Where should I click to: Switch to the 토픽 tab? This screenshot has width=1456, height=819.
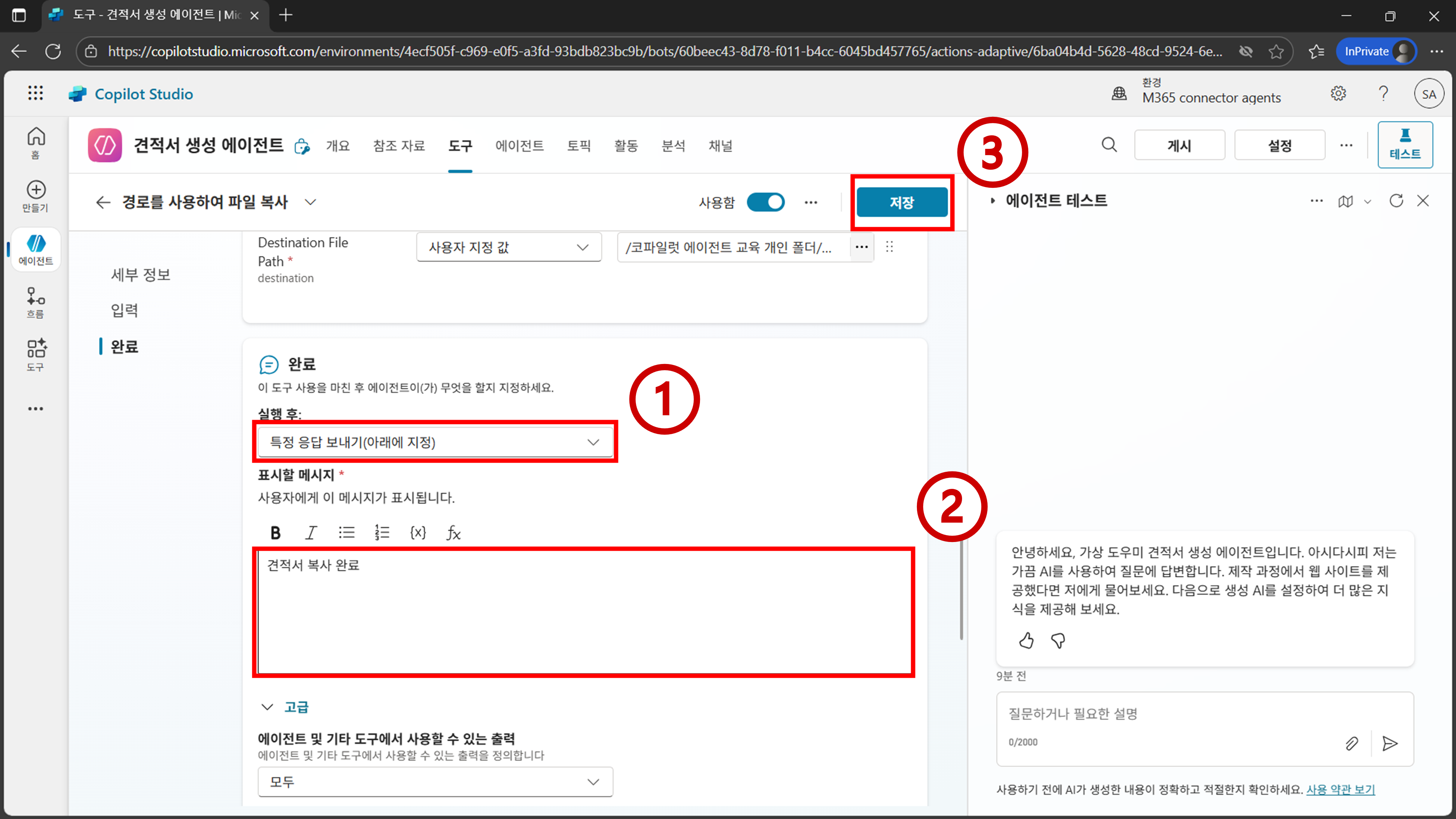[x=579, y=146]
